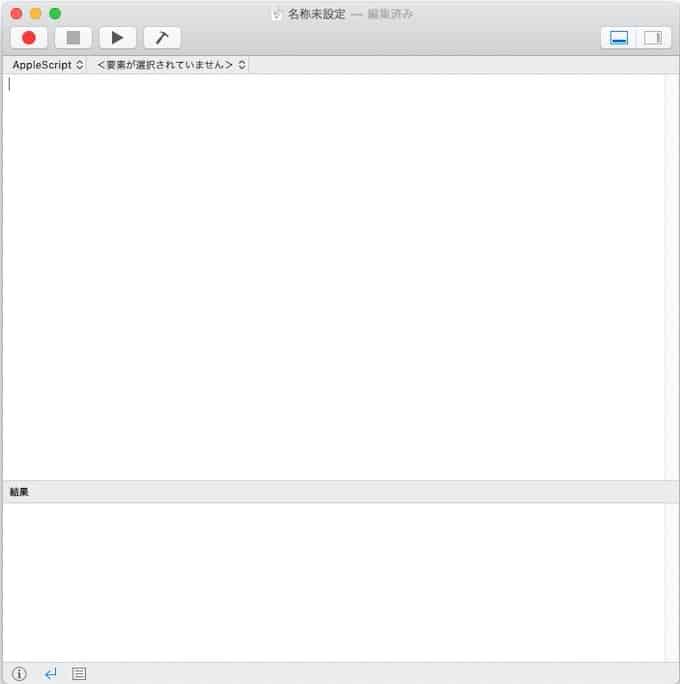
Task: Show the description info pane
Action: [19, 673]
